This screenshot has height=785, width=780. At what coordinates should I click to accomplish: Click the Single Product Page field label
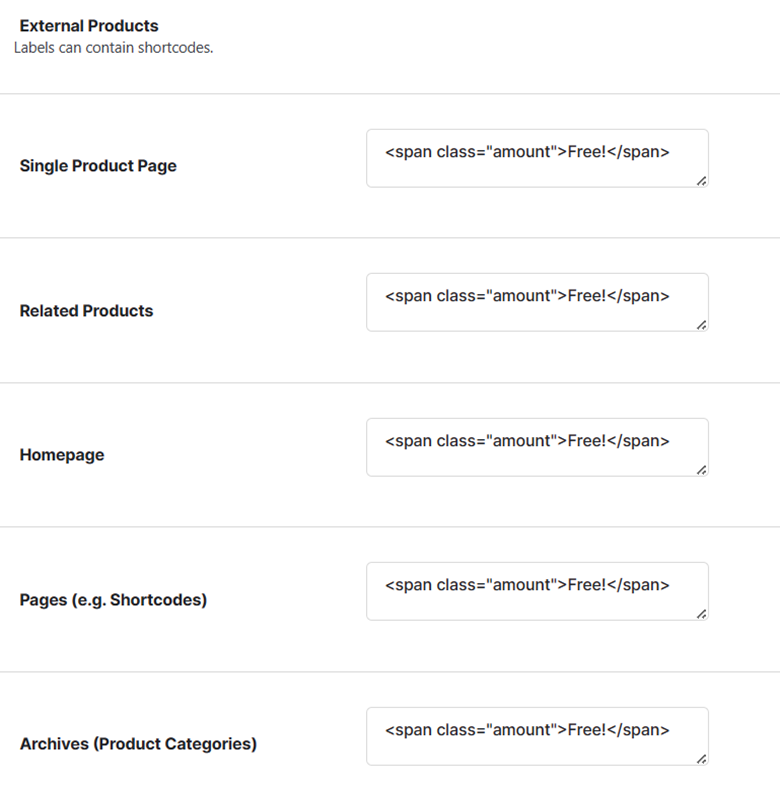[98, 166]
